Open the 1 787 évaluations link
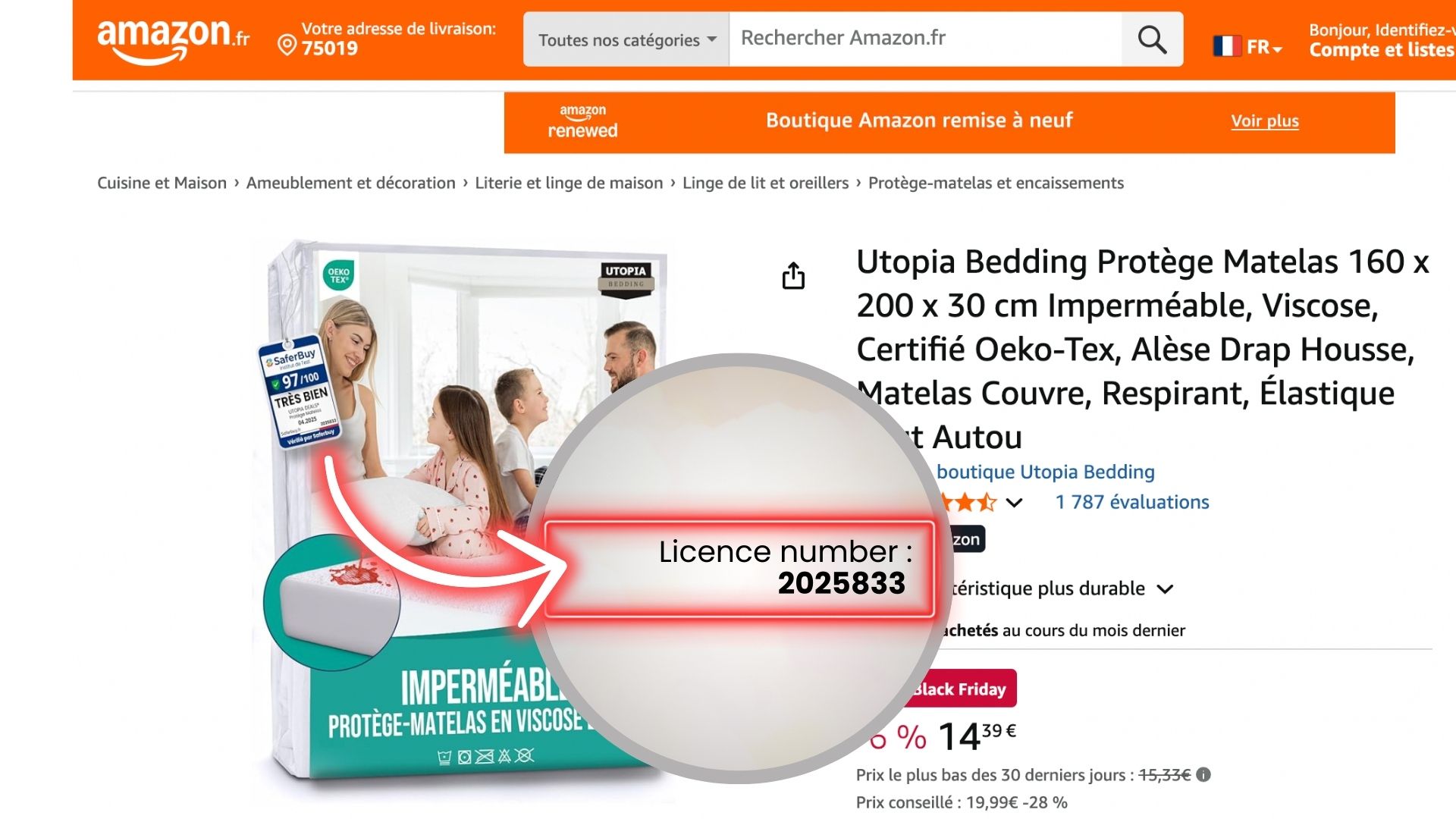 1132,502
